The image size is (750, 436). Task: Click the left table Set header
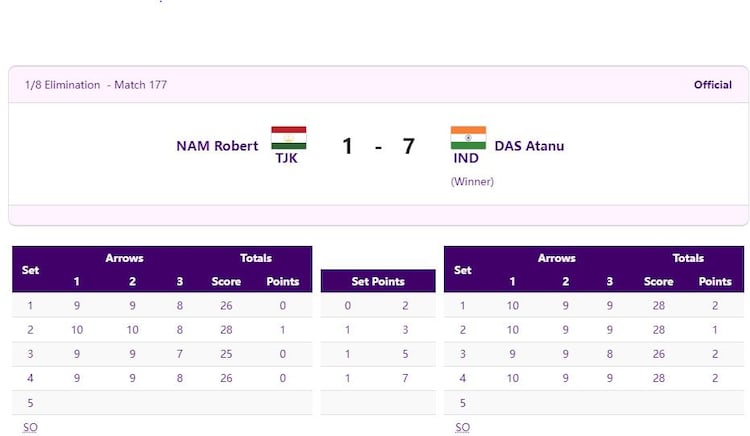coord(31,270)
